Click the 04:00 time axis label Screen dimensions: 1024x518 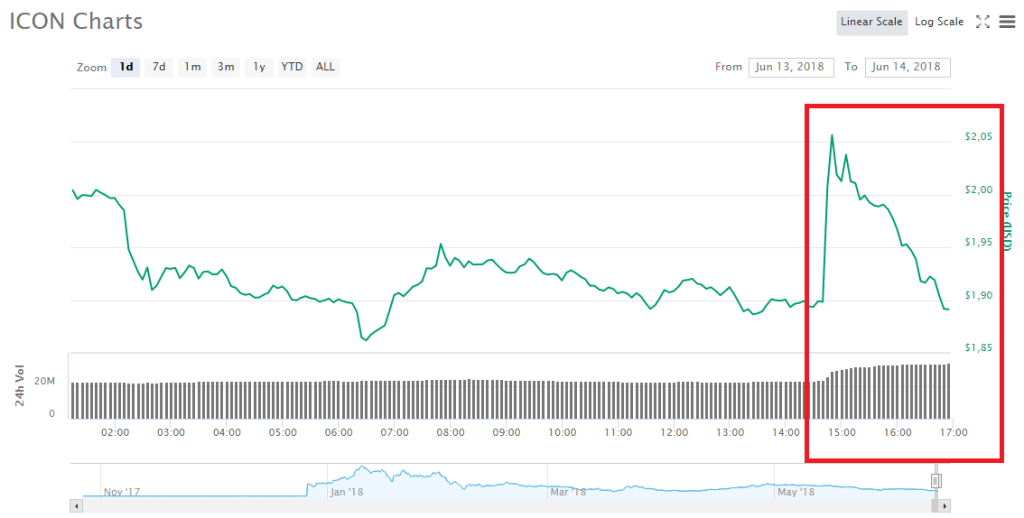coord(227,432)
